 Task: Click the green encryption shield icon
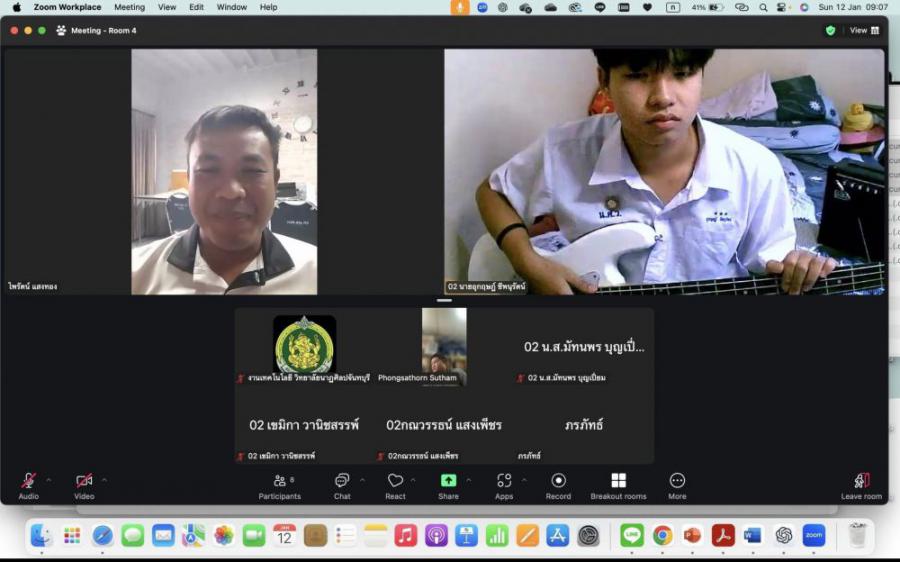pos(830,30)
